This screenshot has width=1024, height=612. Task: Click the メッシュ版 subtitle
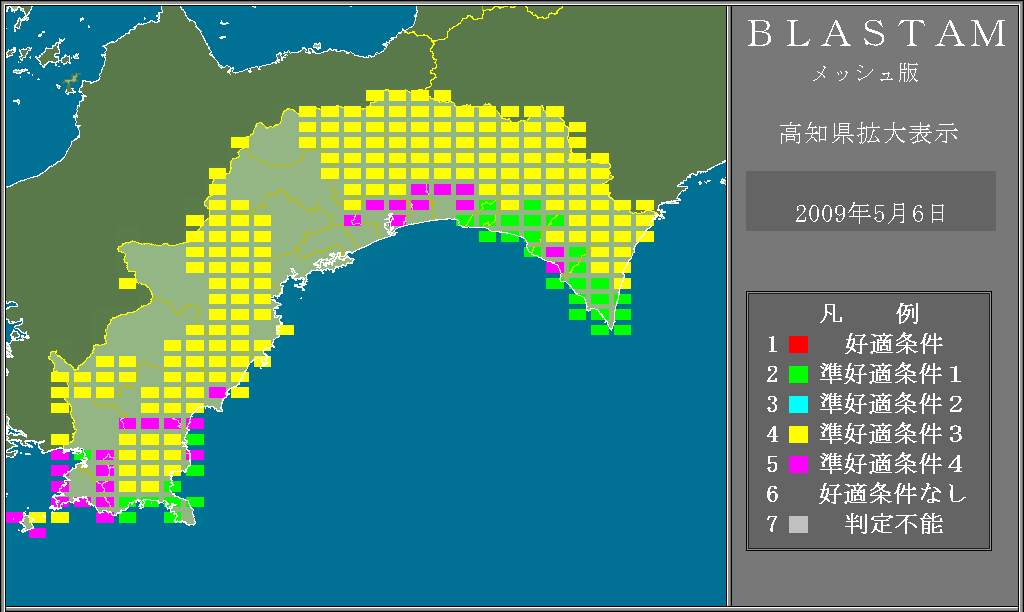[865, 73]
